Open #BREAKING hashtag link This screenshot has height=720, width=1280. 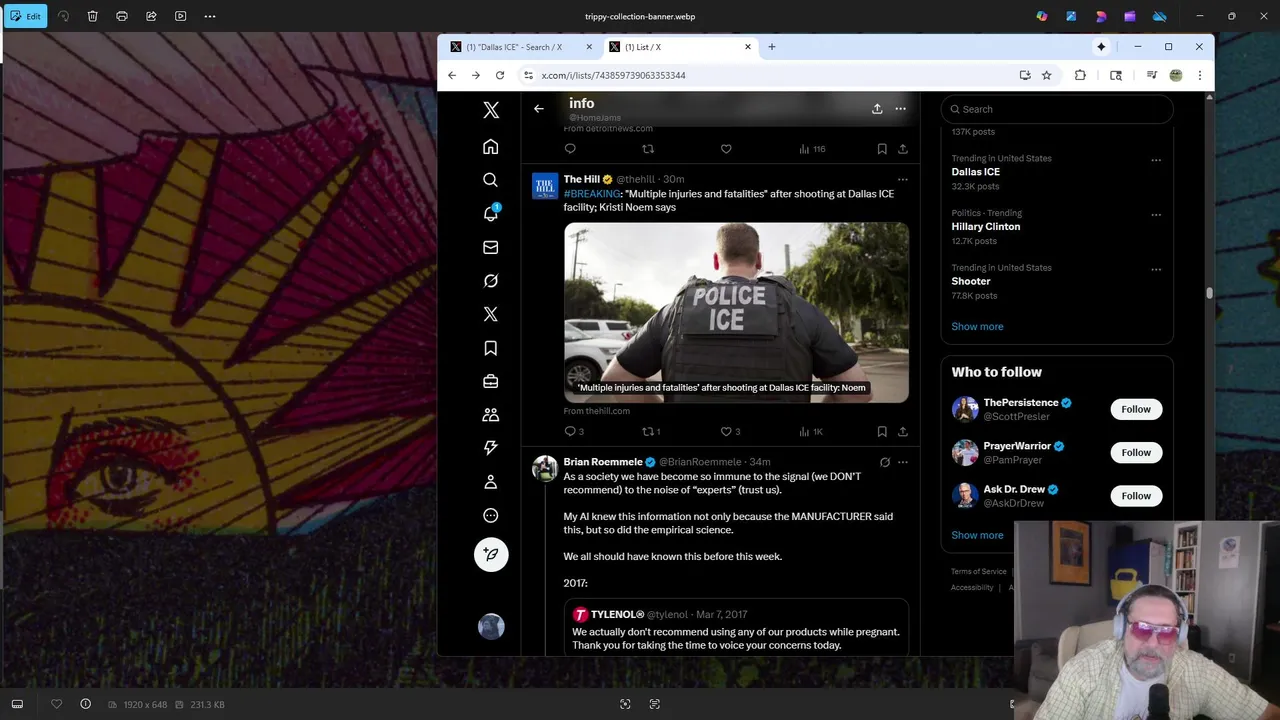591,194
